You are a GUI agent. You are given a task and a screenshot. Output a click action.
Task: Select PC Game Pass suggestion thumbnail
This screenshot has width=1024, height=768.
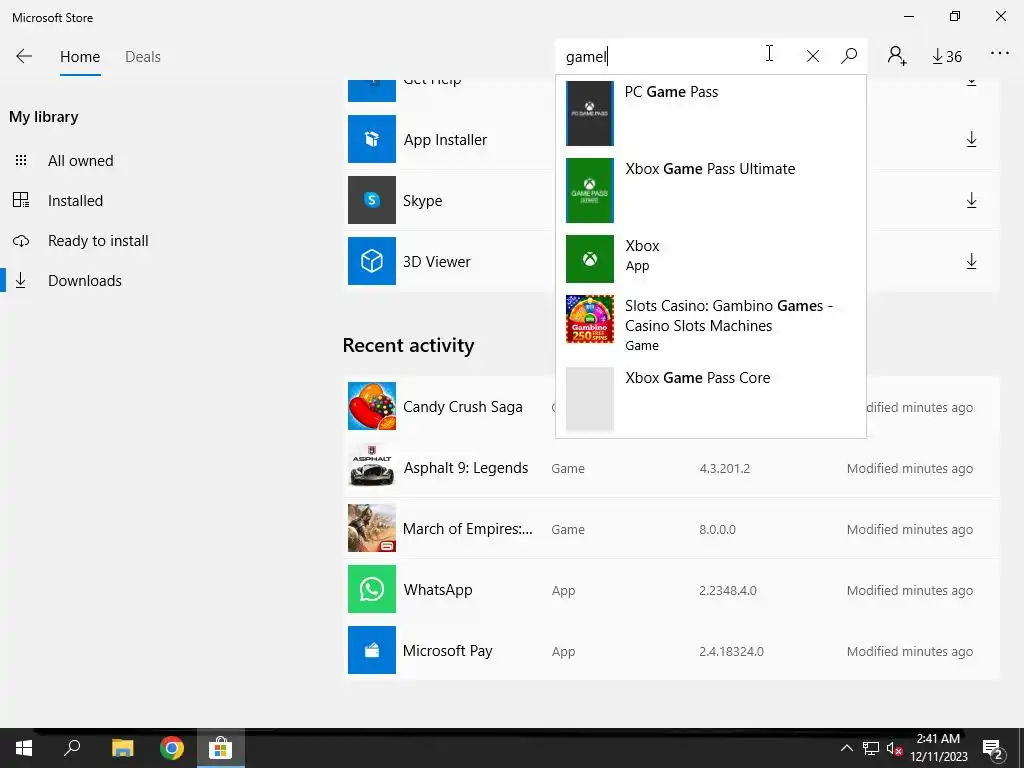(590, 114)
